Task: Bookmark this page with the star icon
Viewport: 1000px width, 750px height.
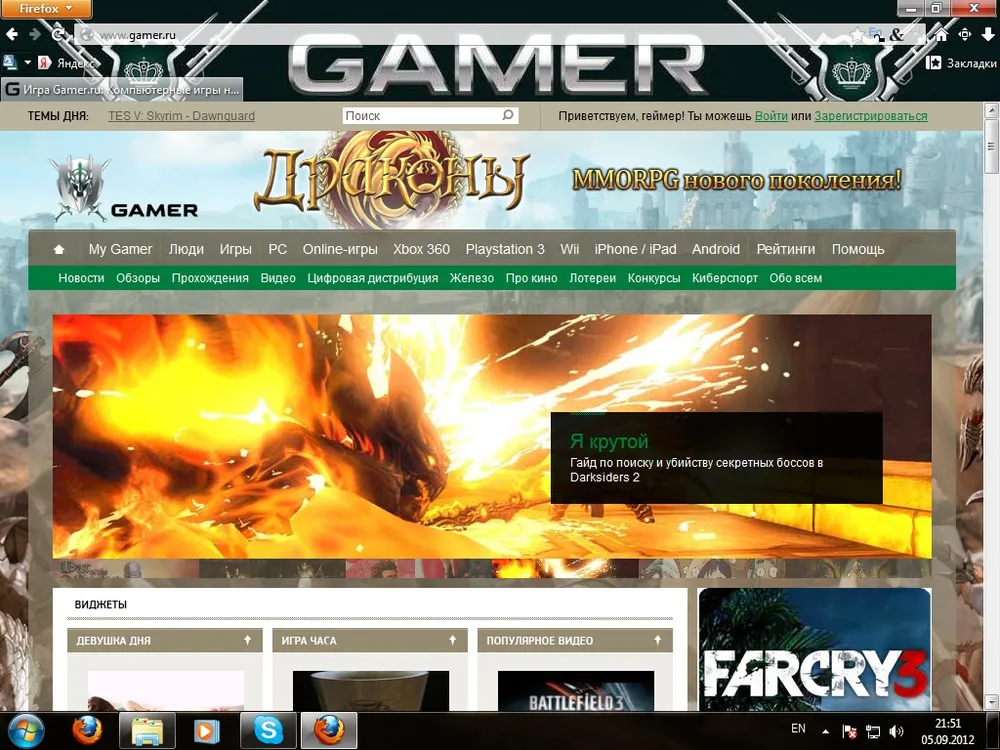Action: pyautogui.click(x=858, y=35)
